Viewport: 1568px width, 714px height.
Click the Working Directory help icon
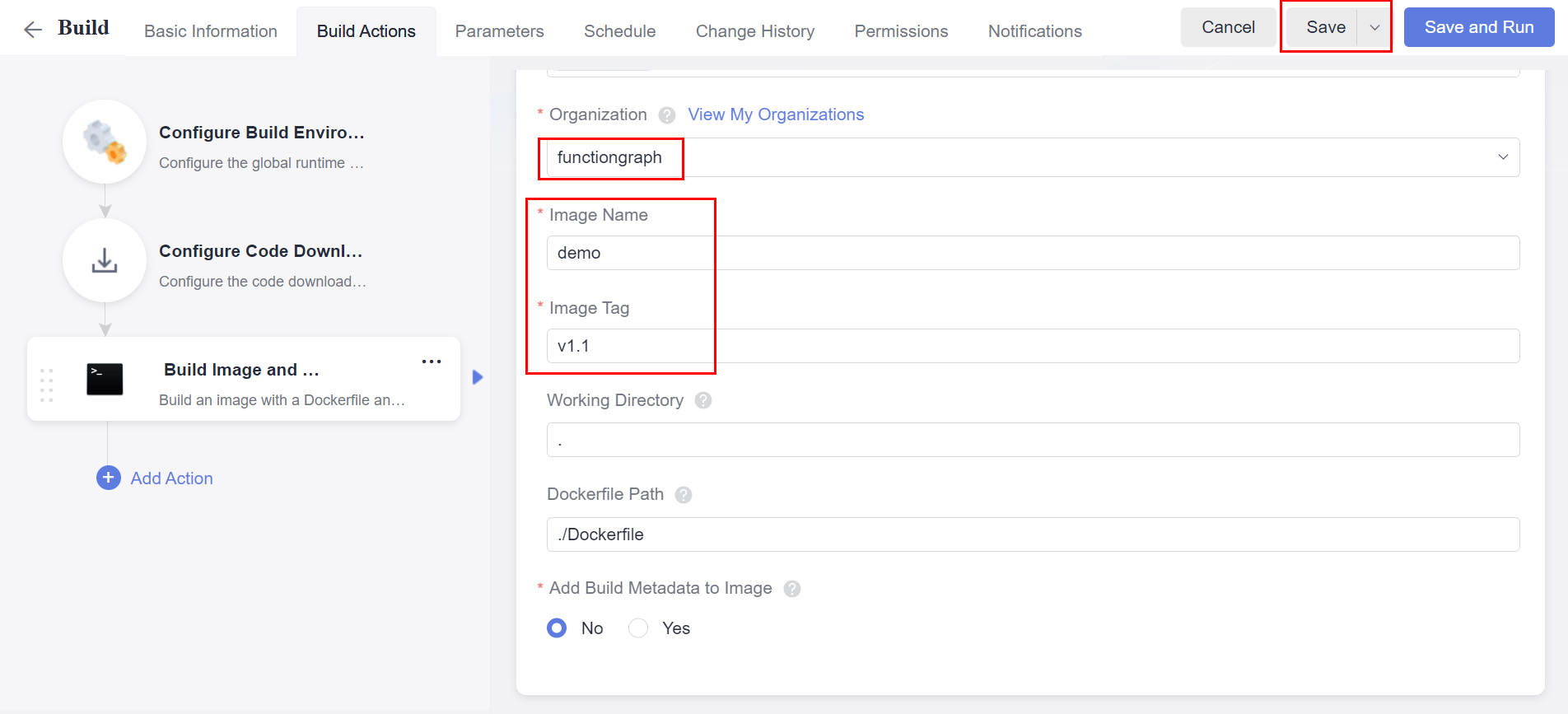click(703, 400)
